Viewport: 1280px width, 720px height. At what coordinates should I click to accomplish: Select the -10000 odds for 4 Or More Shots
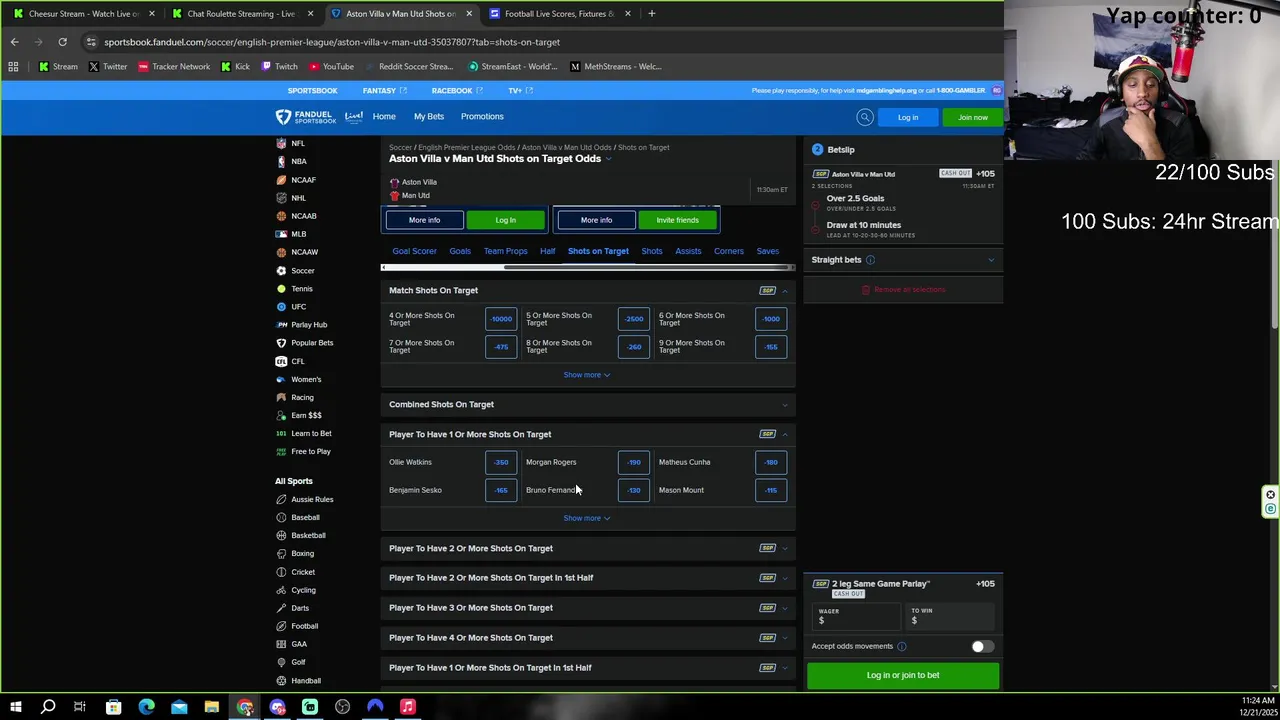click(501, 319)
